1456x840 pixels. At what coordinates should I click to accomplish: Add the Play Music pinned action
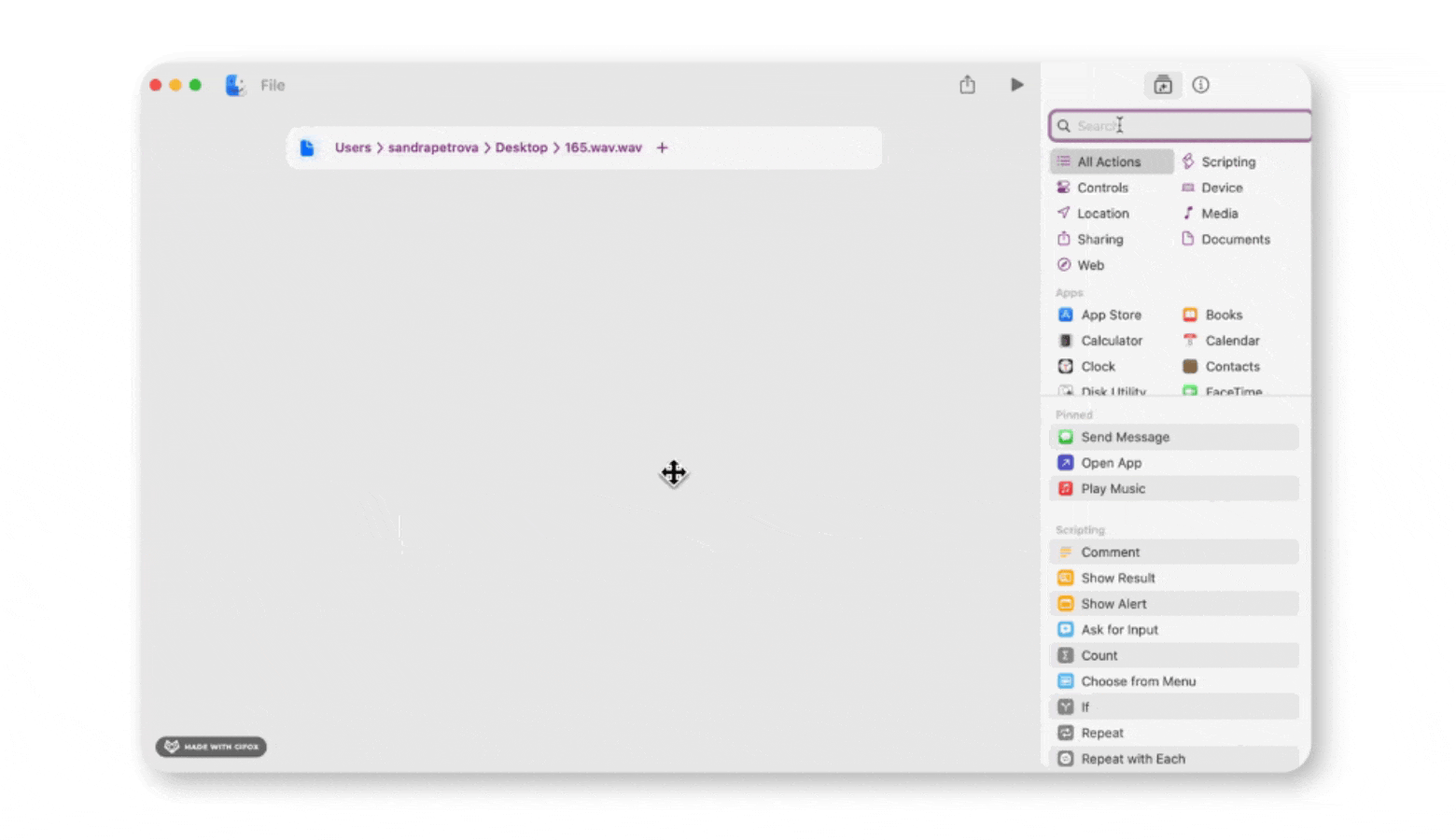1174,489
